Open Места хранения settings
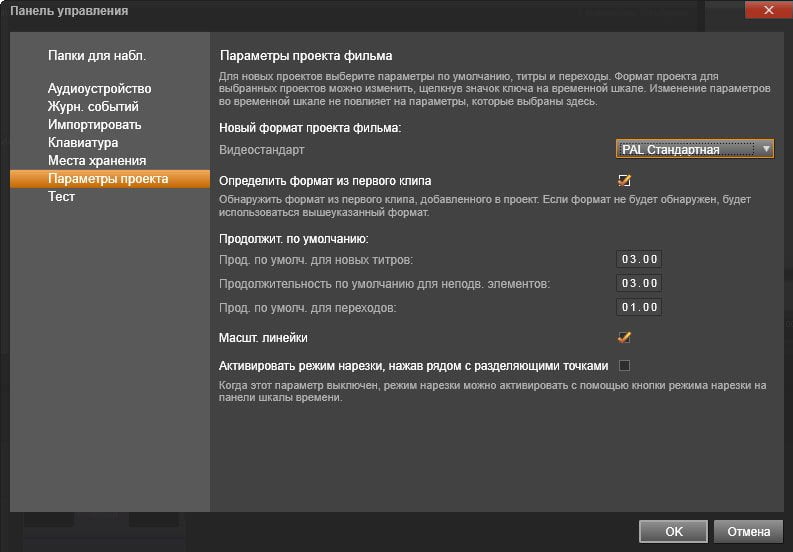 (x=97, y=160)
